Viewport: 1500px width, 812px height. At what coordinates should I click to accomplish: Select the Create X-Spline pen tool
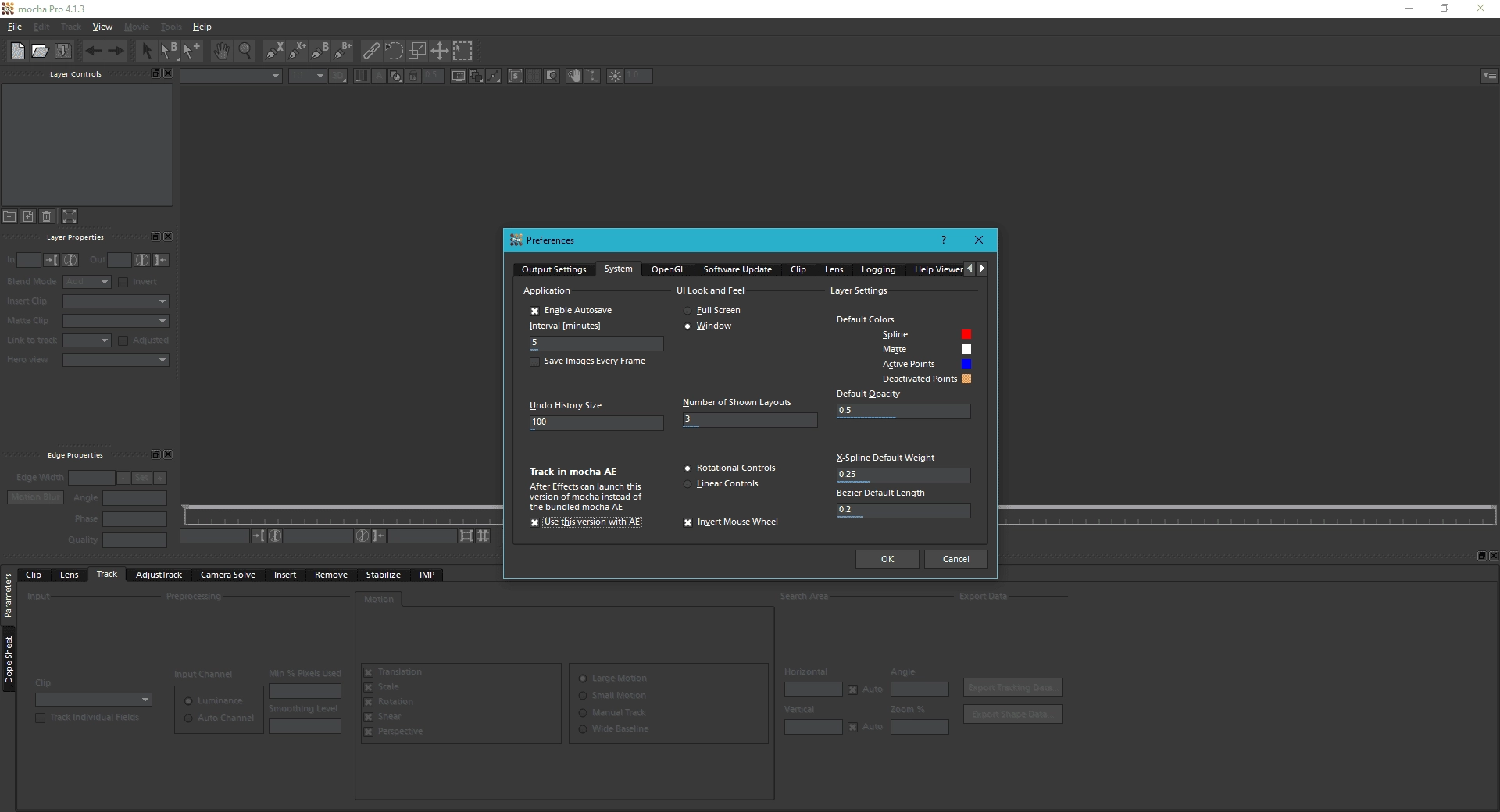tap(275, 51)
